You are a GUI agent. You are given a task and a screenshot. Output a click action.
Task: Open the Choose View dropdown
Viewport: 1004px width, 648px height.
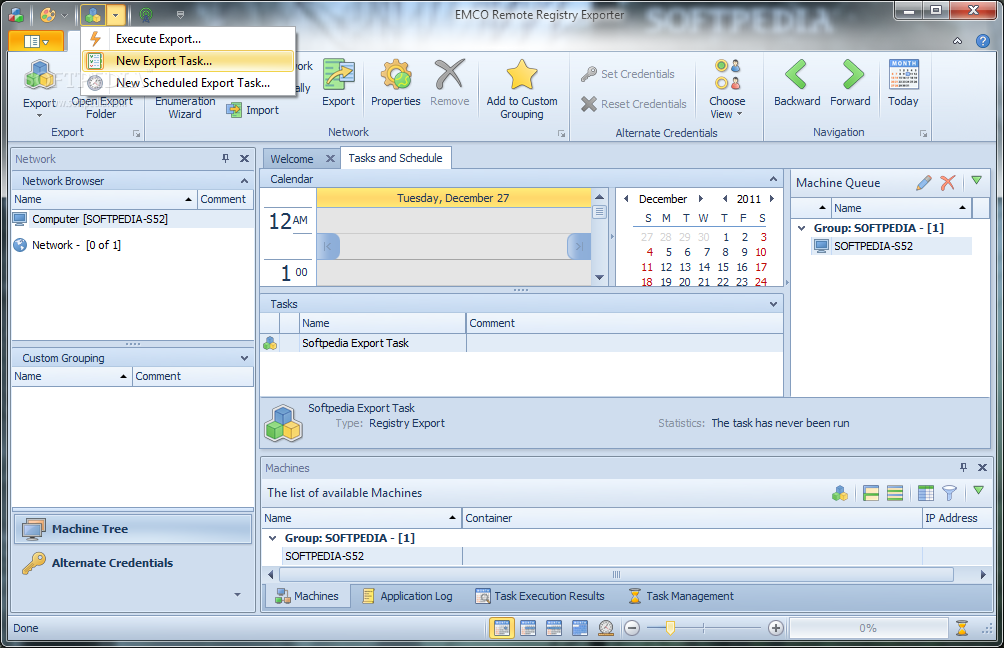pyautogui.click(x=727, y=88)
